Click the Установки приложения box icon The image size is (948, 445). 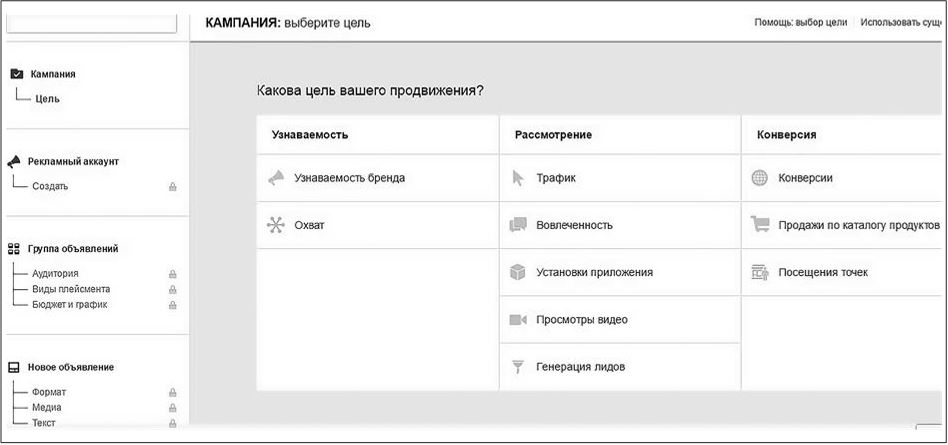coord(518,272)
